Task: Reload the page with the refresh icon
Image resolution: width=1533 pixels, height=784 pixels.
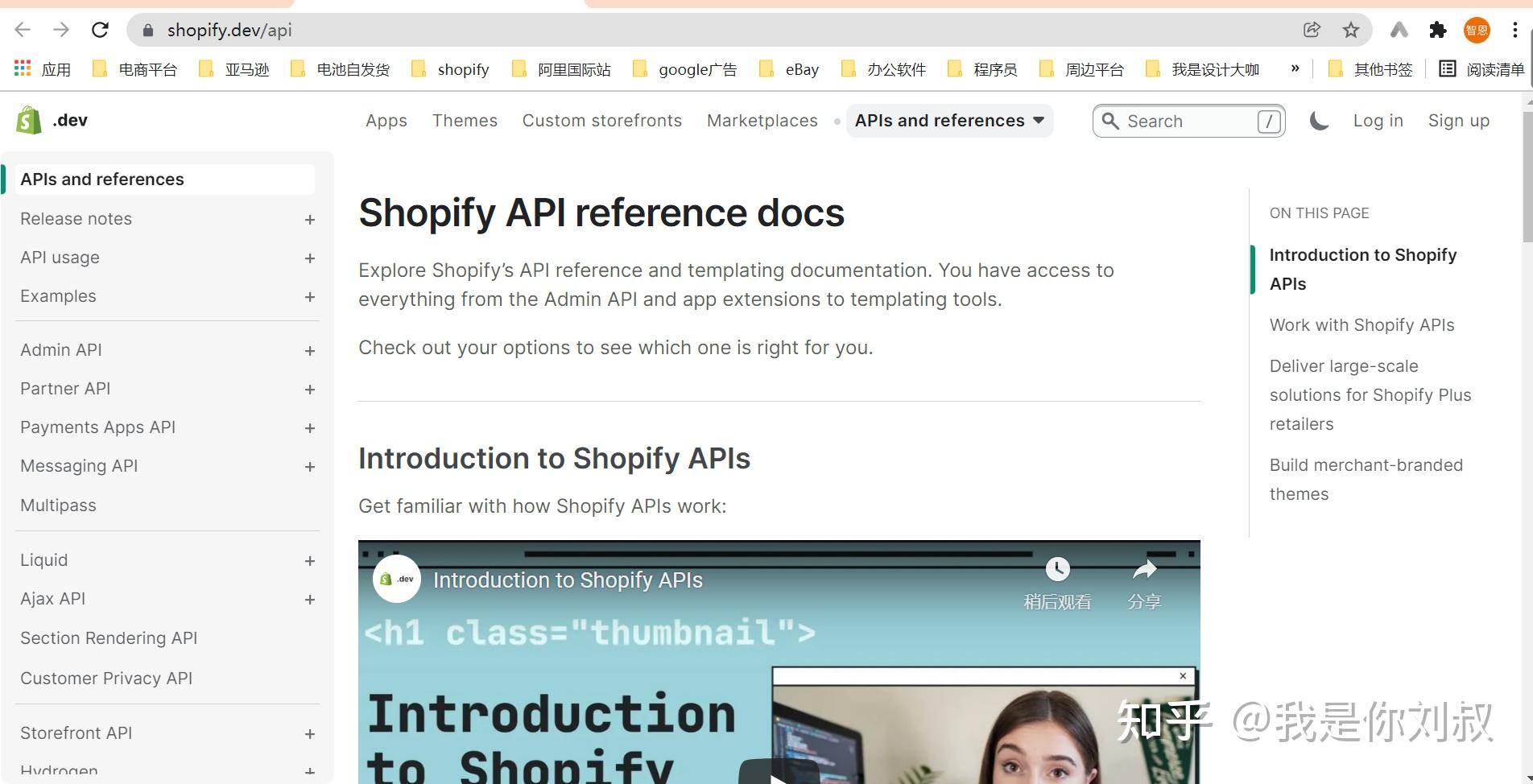Action: (100, 30)
